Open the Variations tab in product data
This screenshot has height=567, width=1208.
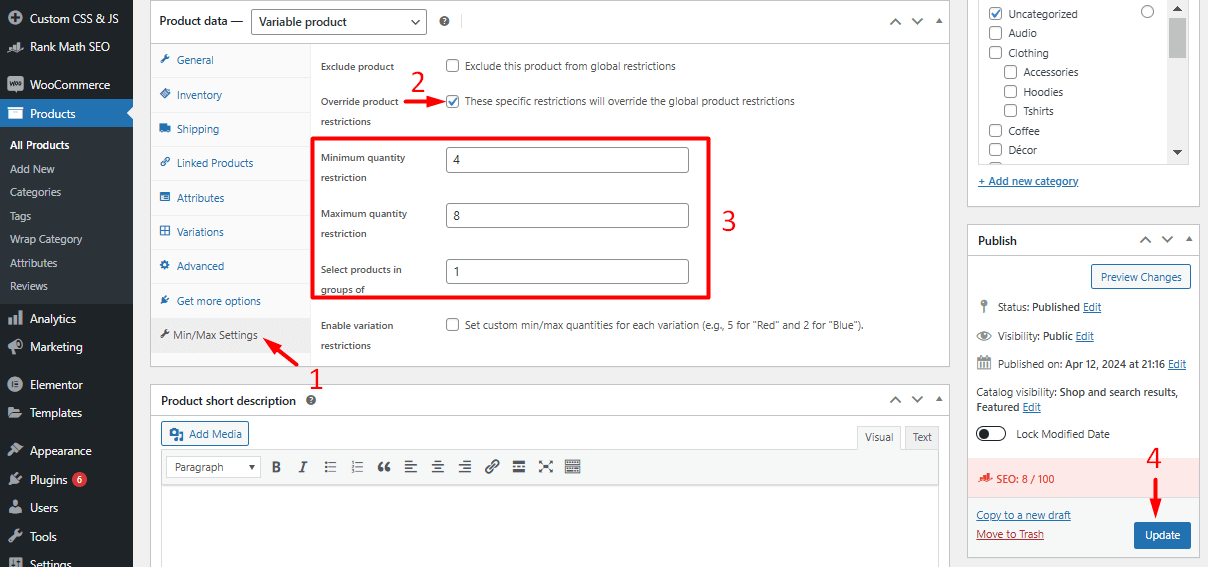tap(200, 232)
